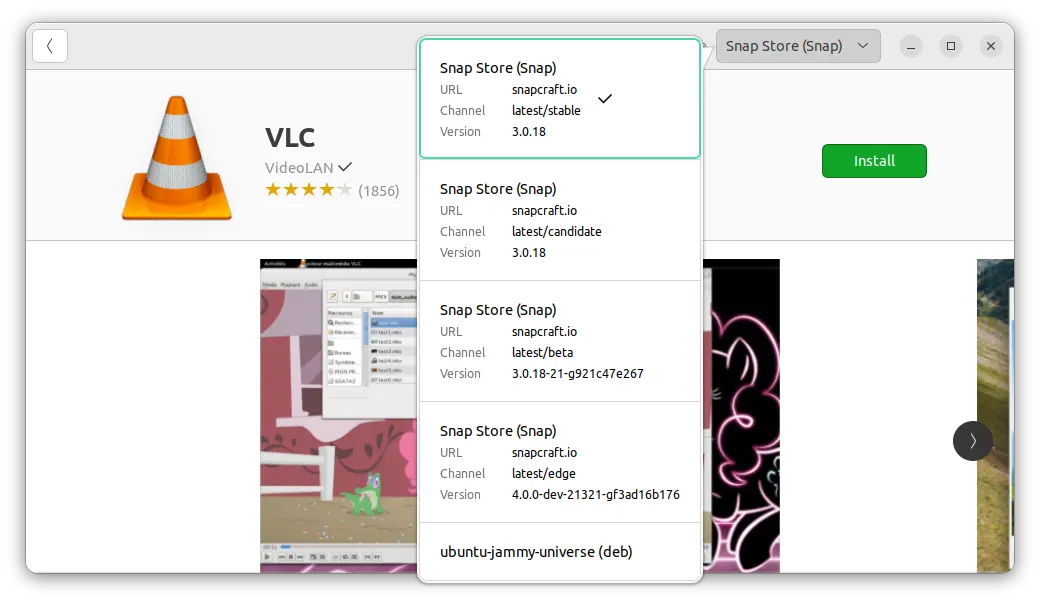Open the Snap Store (Snap) source dropdown

(x=798, y=46)
